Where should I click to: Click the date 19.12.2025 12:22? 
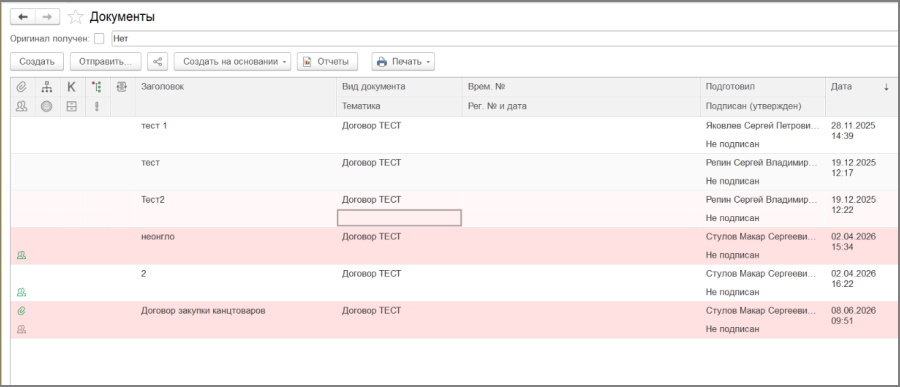854,205
